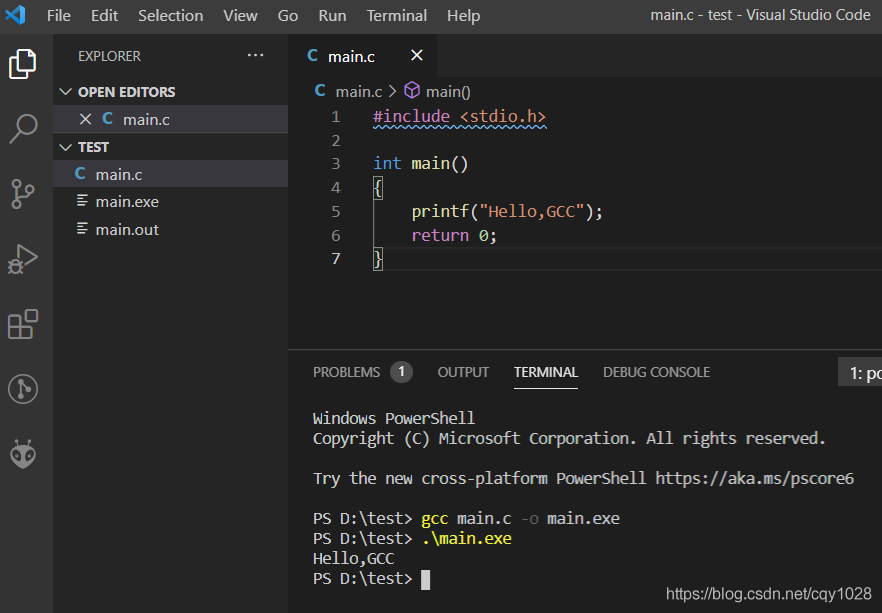882x613 pixels.
Task: Open the Run menu
Action: (x=332, y=16)
